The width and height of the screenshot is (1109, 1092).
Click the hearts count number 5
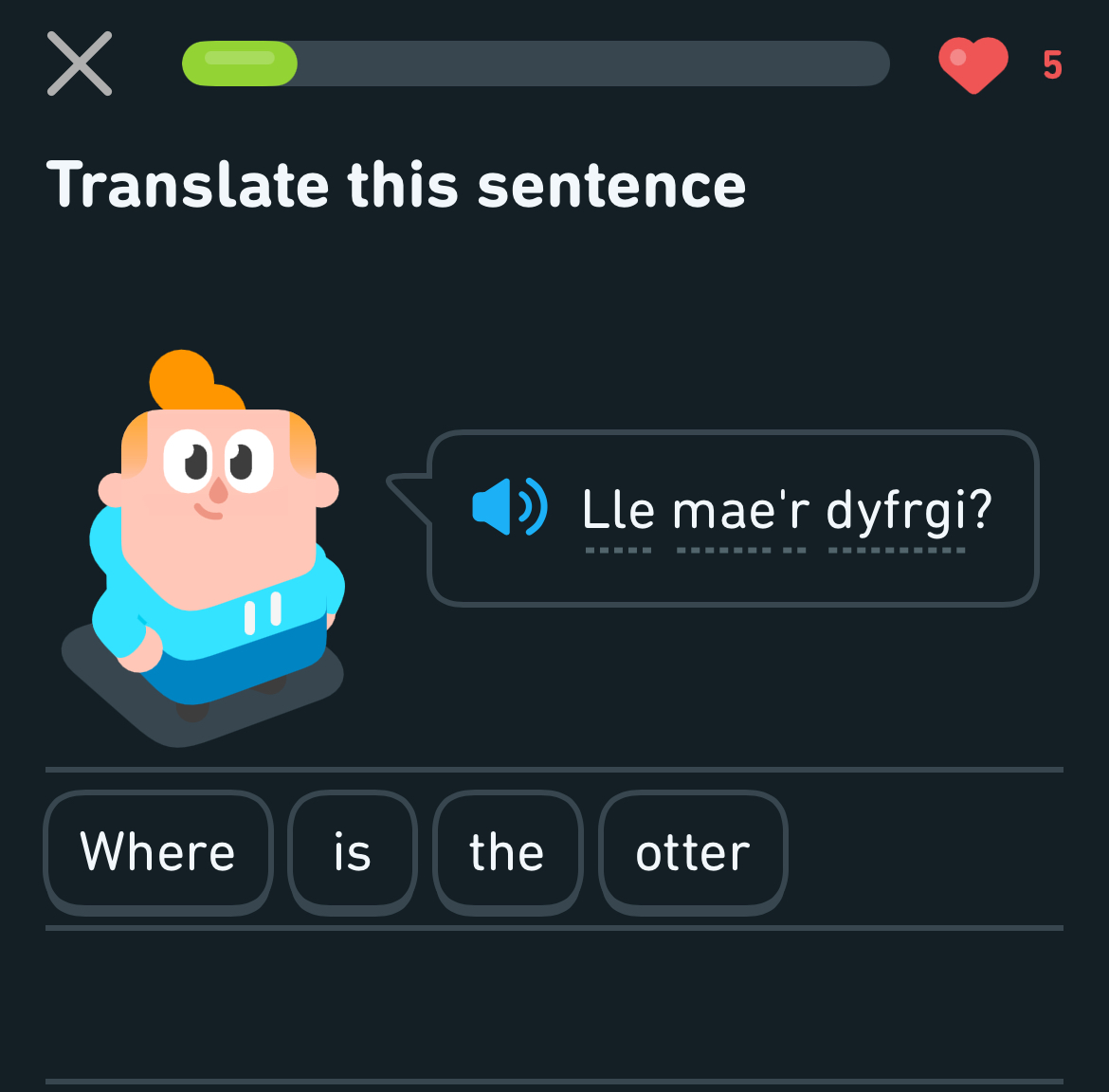(1052, 65)
